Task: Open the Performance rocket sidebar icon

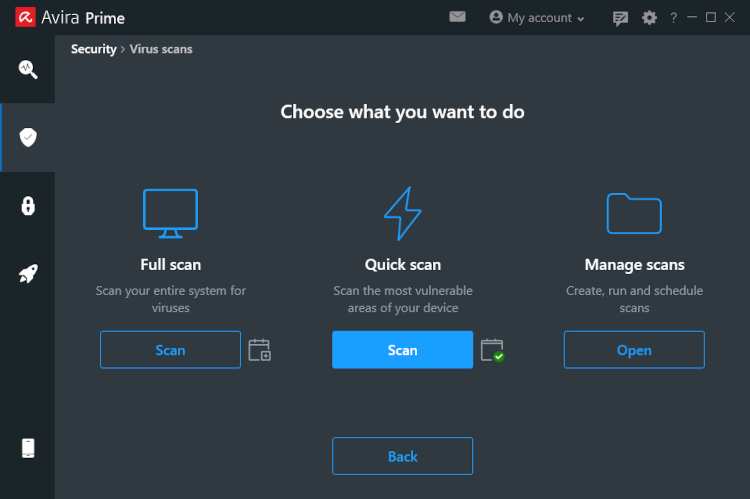Action: pos(28,274)
